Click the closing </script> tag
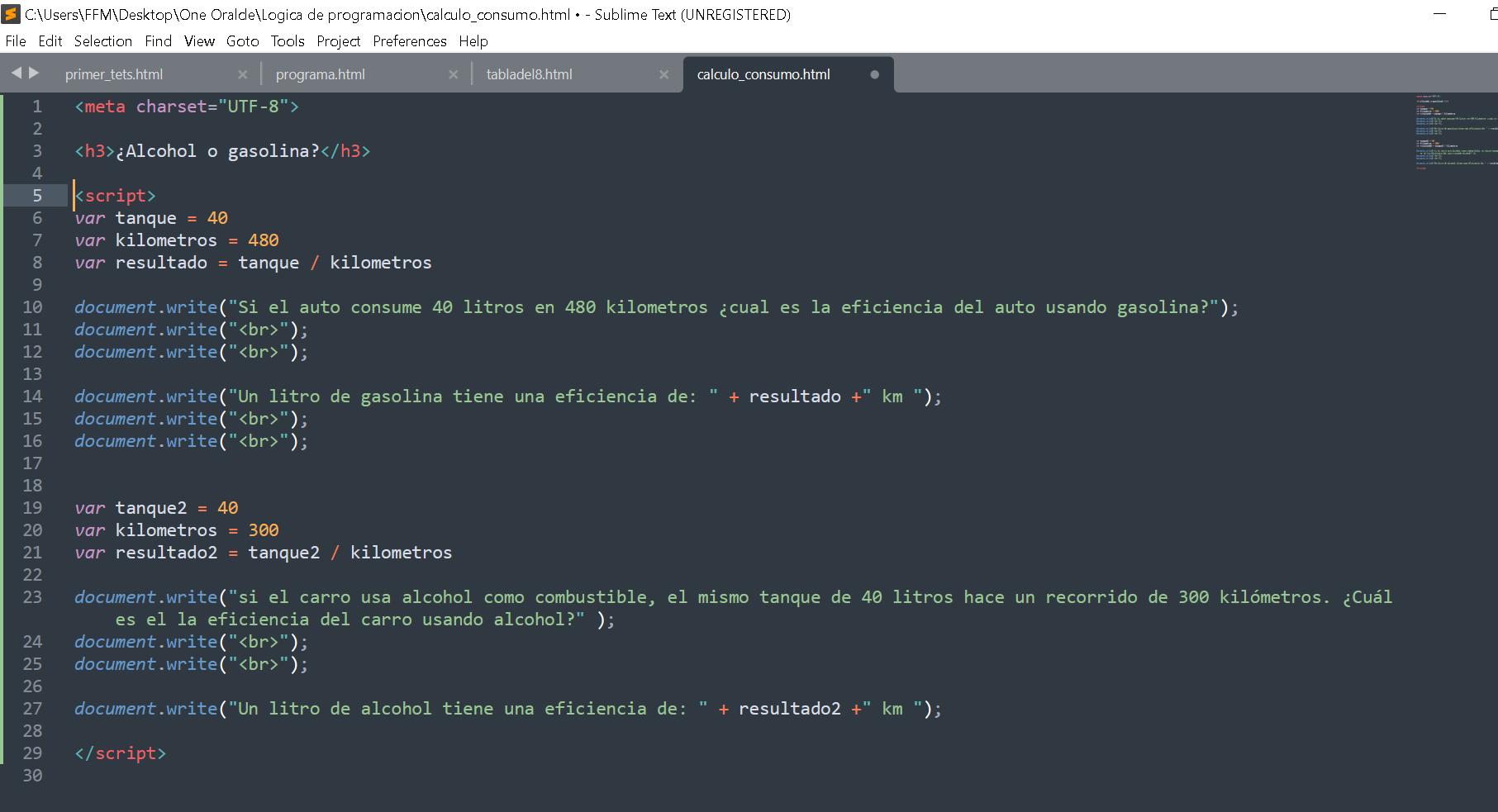The width and height of the screenshot is (1498, 812). (x=121, y=753)
